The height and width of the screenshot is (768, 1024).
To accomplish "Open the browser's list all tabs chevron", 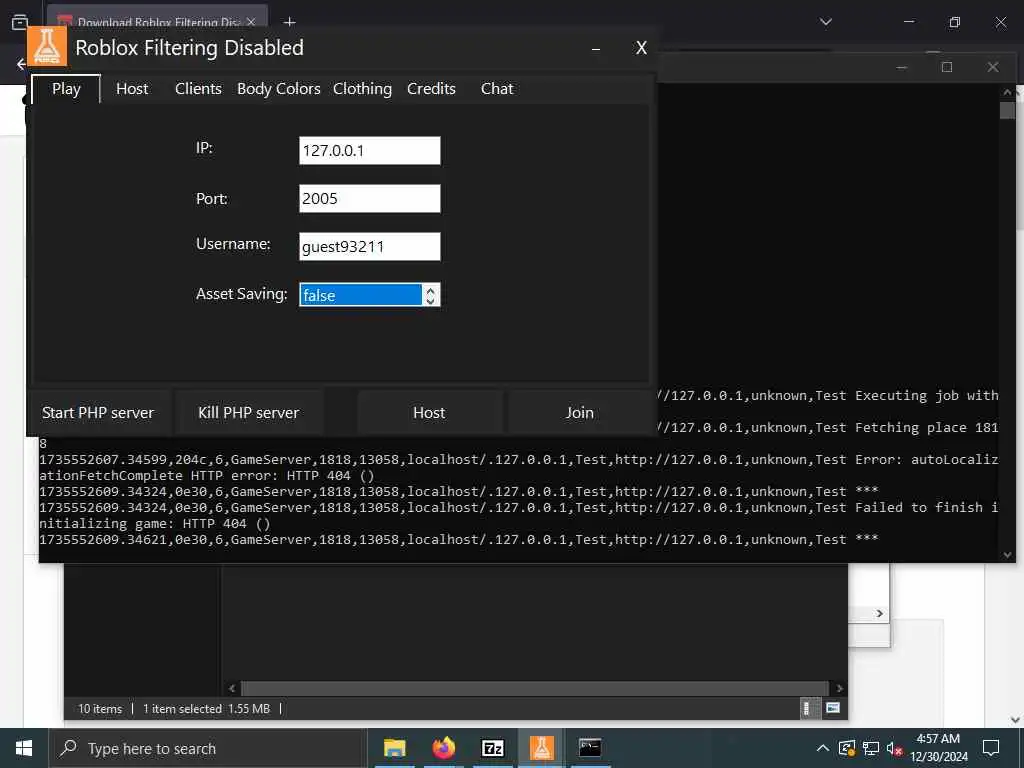I will tap(825, 22).
